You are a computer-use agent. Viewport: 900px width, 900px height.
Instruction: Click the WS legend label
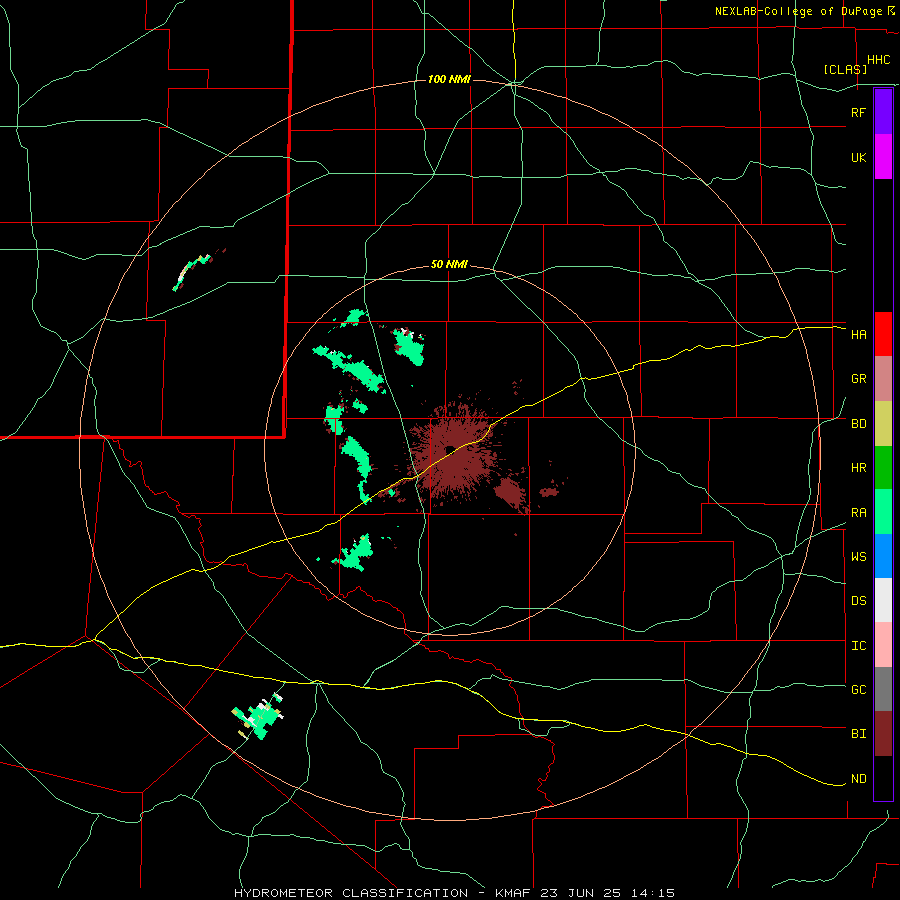pyautogui.click(x=858, y=557)
